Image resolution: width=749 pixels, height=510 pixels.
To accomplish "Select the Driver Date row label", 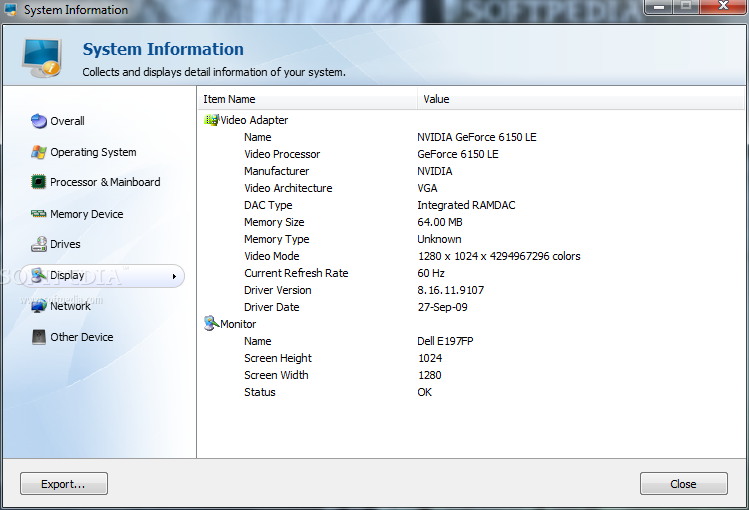I will (x=272, y=307).
